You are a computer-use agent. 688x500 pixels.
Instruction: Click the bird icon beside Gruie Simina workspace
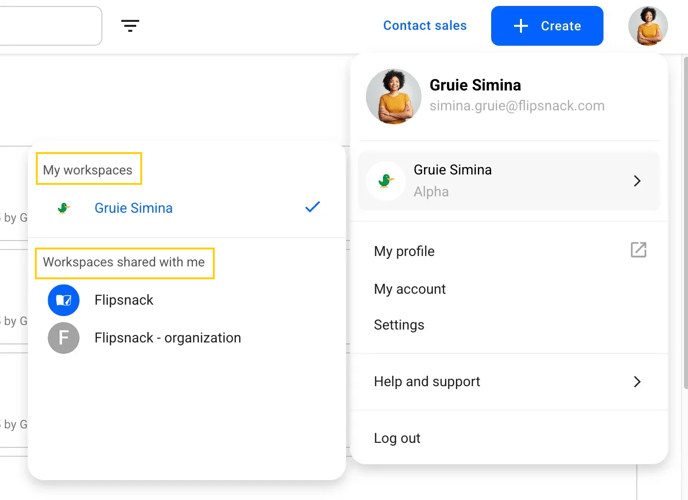(x=64, y=208)
